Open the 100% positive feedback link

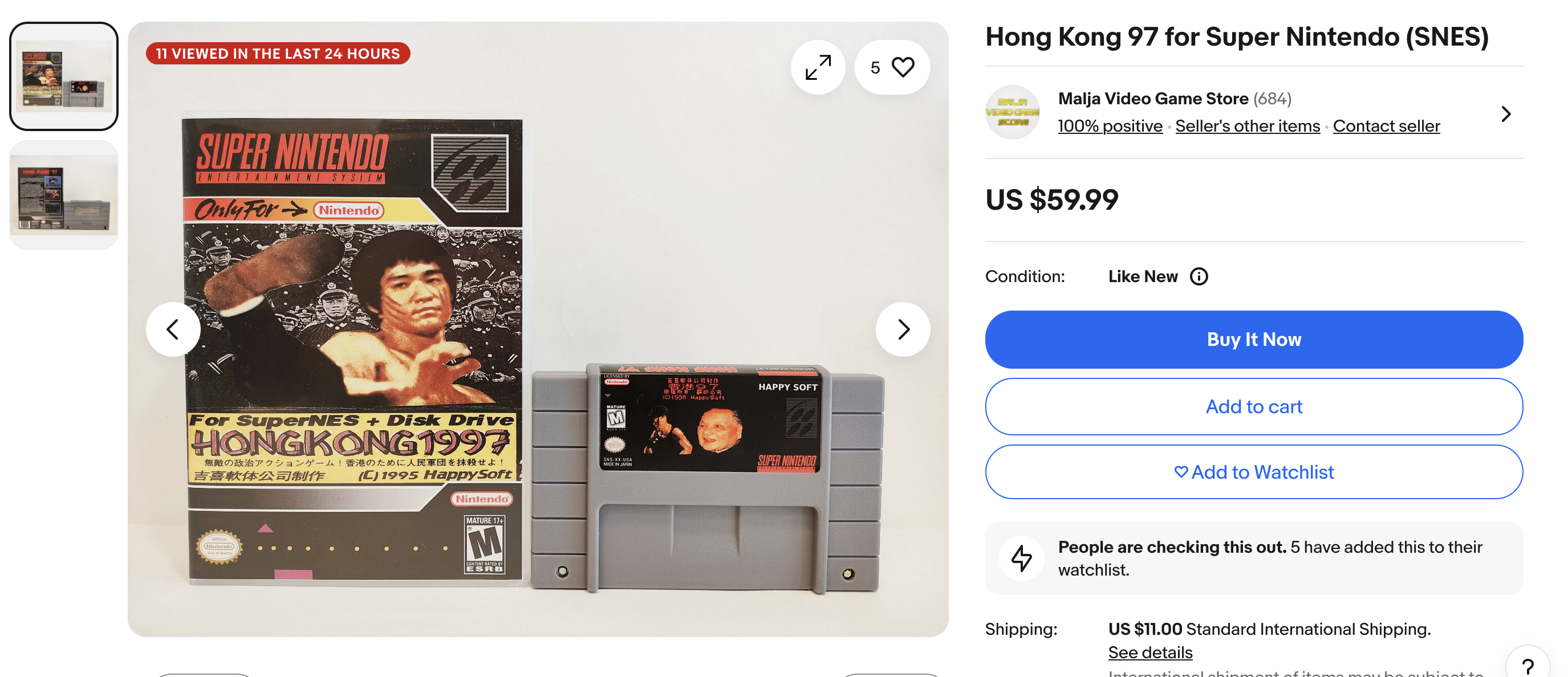pos(1110,126)
